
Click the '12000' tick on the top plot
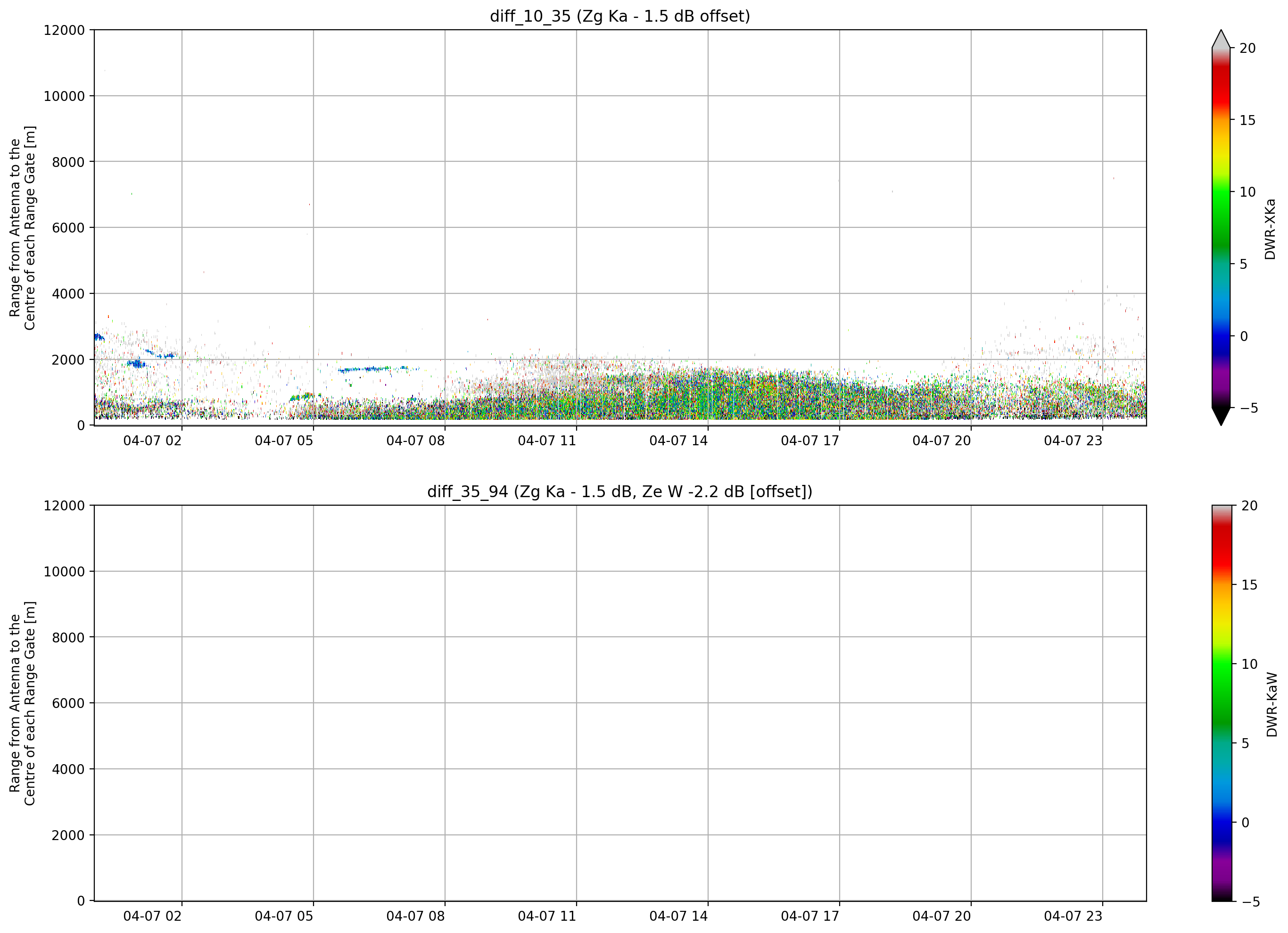64,30
